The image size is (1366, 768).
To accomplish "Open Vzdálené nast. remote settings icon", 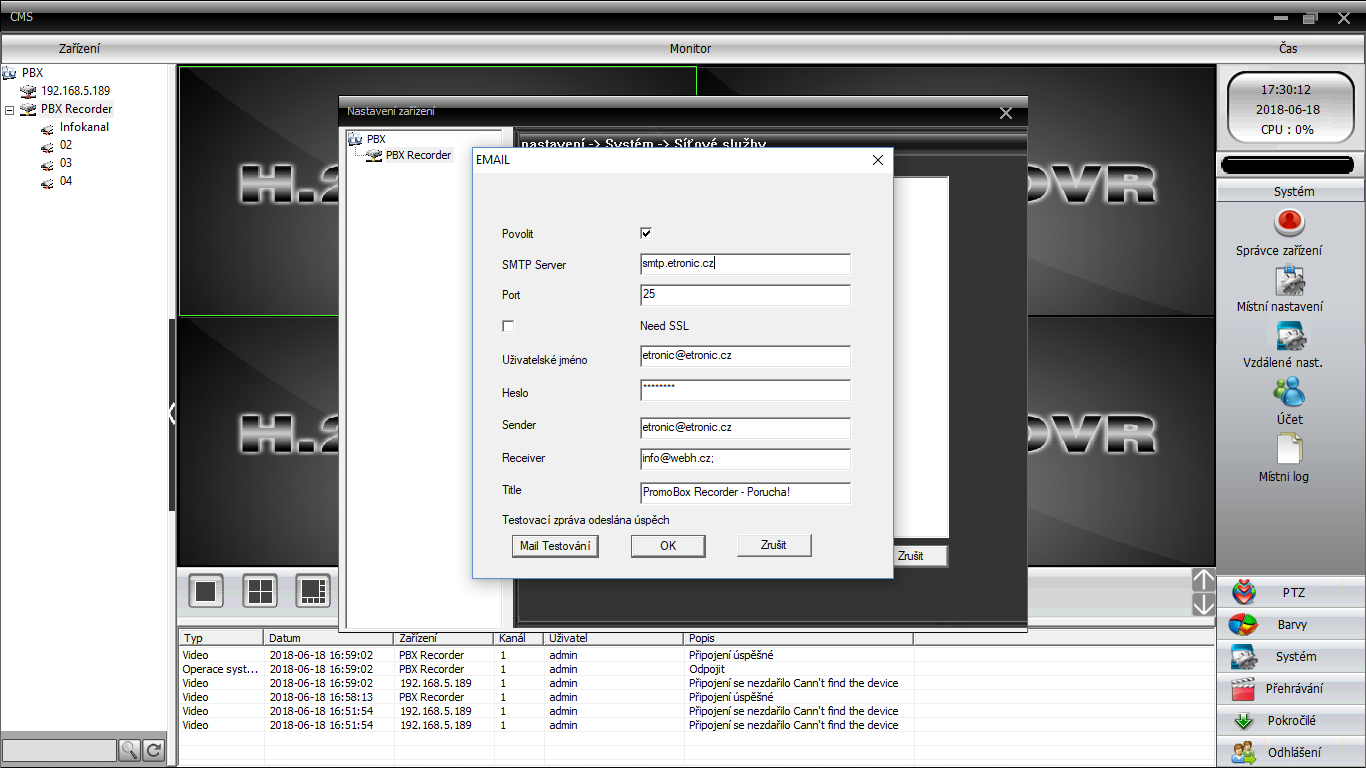I will pos(1289,337).
